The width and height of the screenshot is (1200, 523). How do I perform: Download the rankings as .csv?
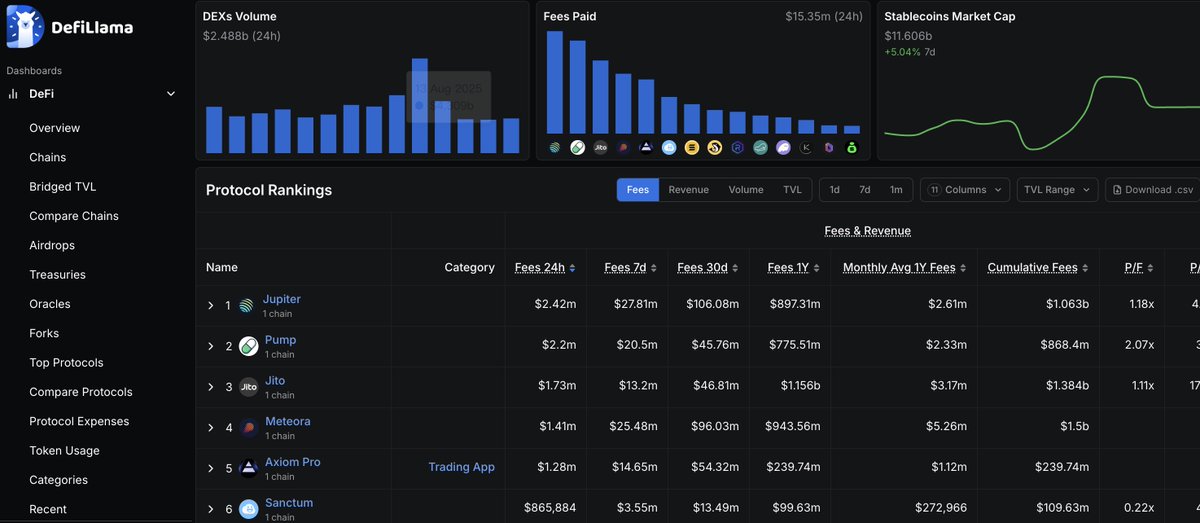point(1152,190)
